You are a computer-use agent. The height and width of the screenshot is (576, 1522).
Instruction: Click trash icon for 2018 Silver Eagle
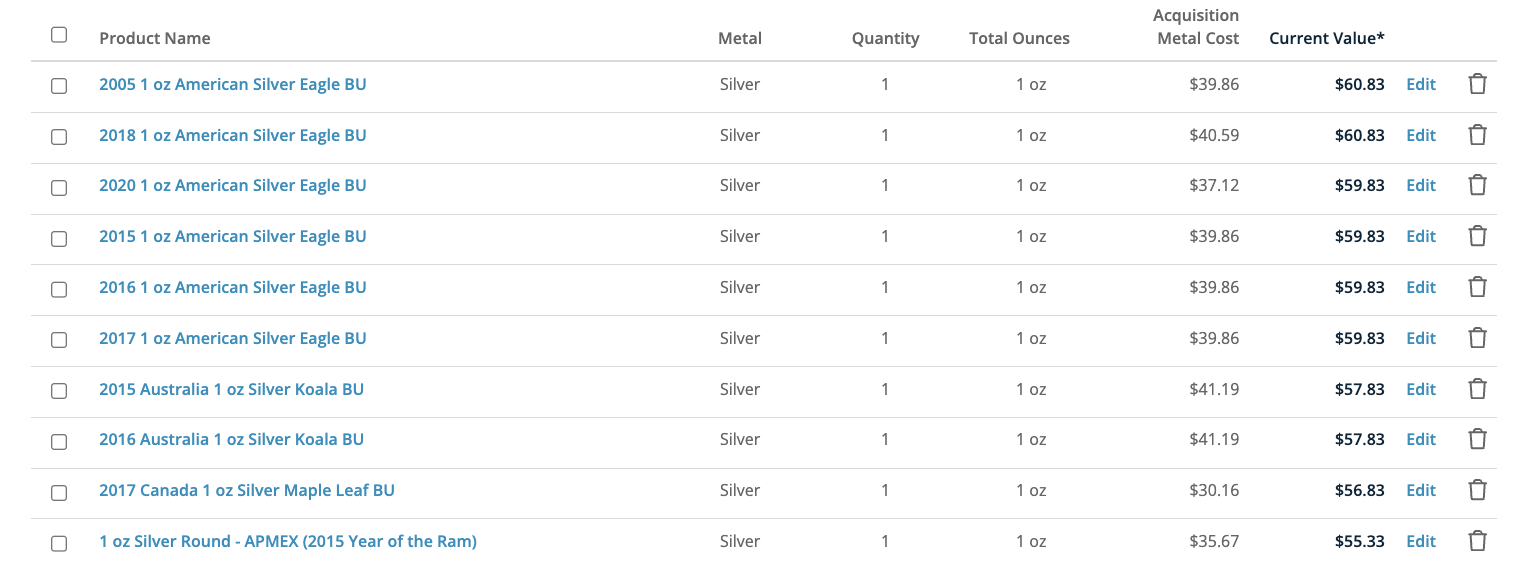(x=1477, y=135)
